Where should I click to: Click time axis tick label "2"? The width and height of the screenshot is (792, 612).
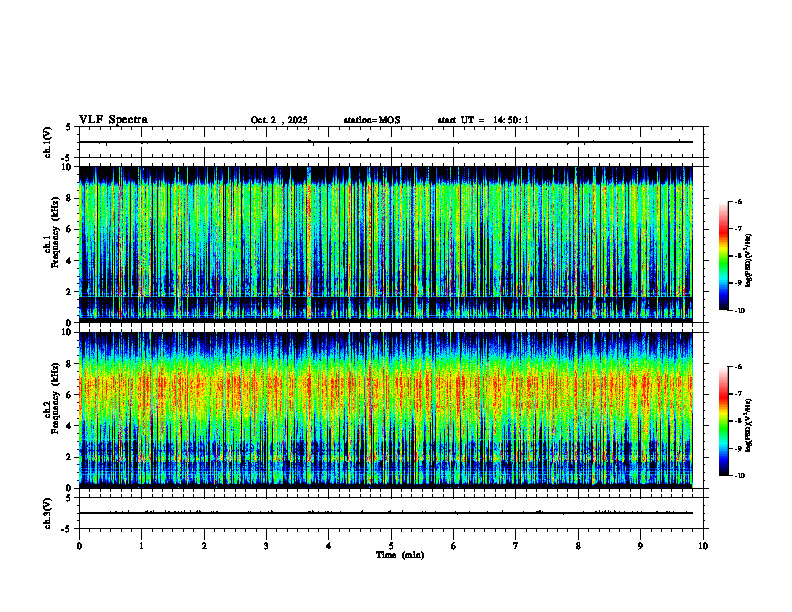204,546
